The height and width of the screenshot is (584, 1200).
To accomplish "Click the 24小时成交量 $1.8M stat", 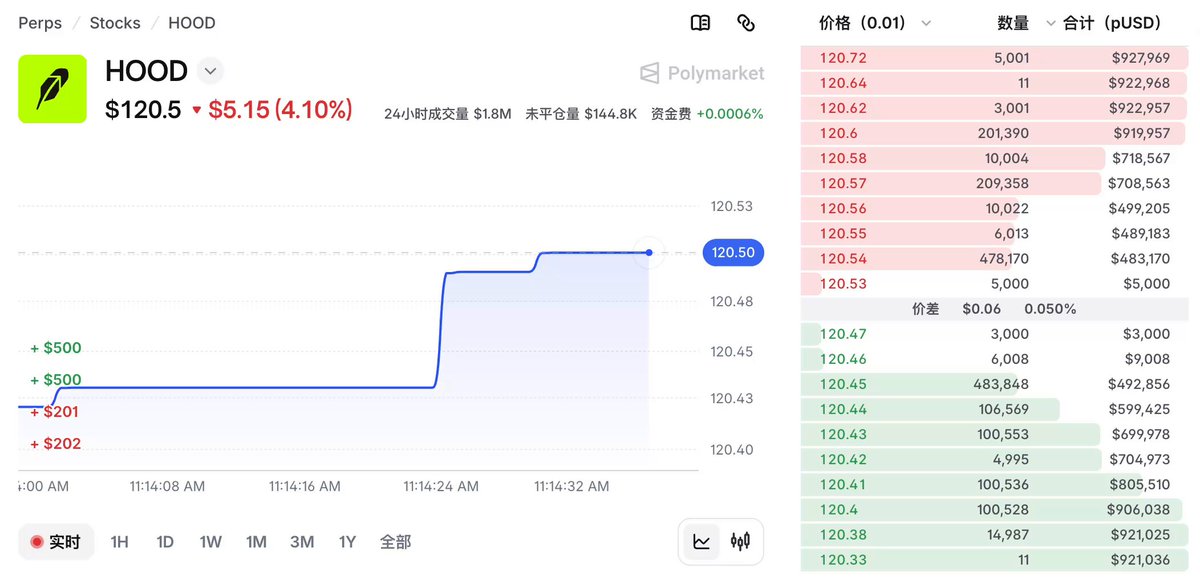I will 448,114.
